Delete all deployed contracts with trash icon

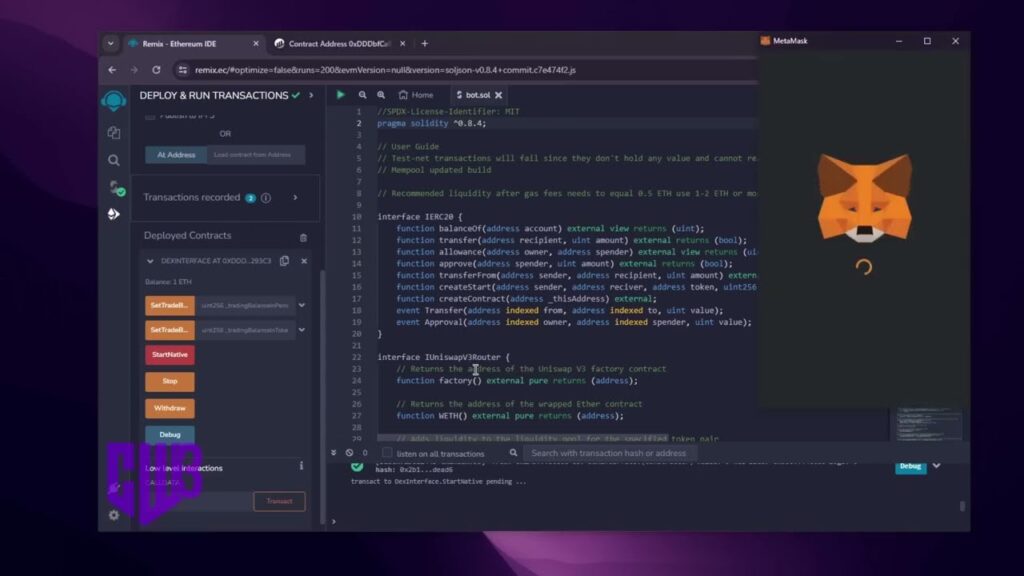click(x=303, y=237)
